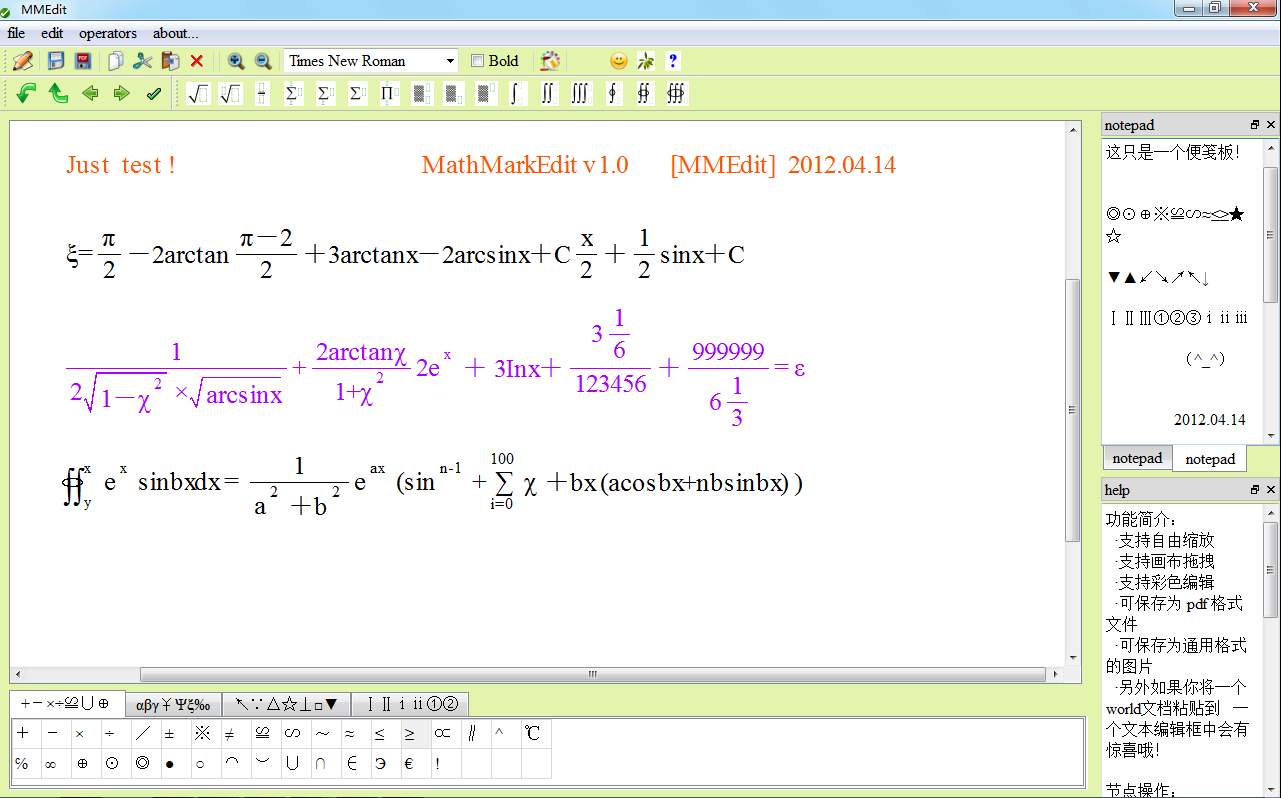Open the Times New Roman font dropdown
The height and width of the screenshot is (798, 1281).
tap(371, 61)
